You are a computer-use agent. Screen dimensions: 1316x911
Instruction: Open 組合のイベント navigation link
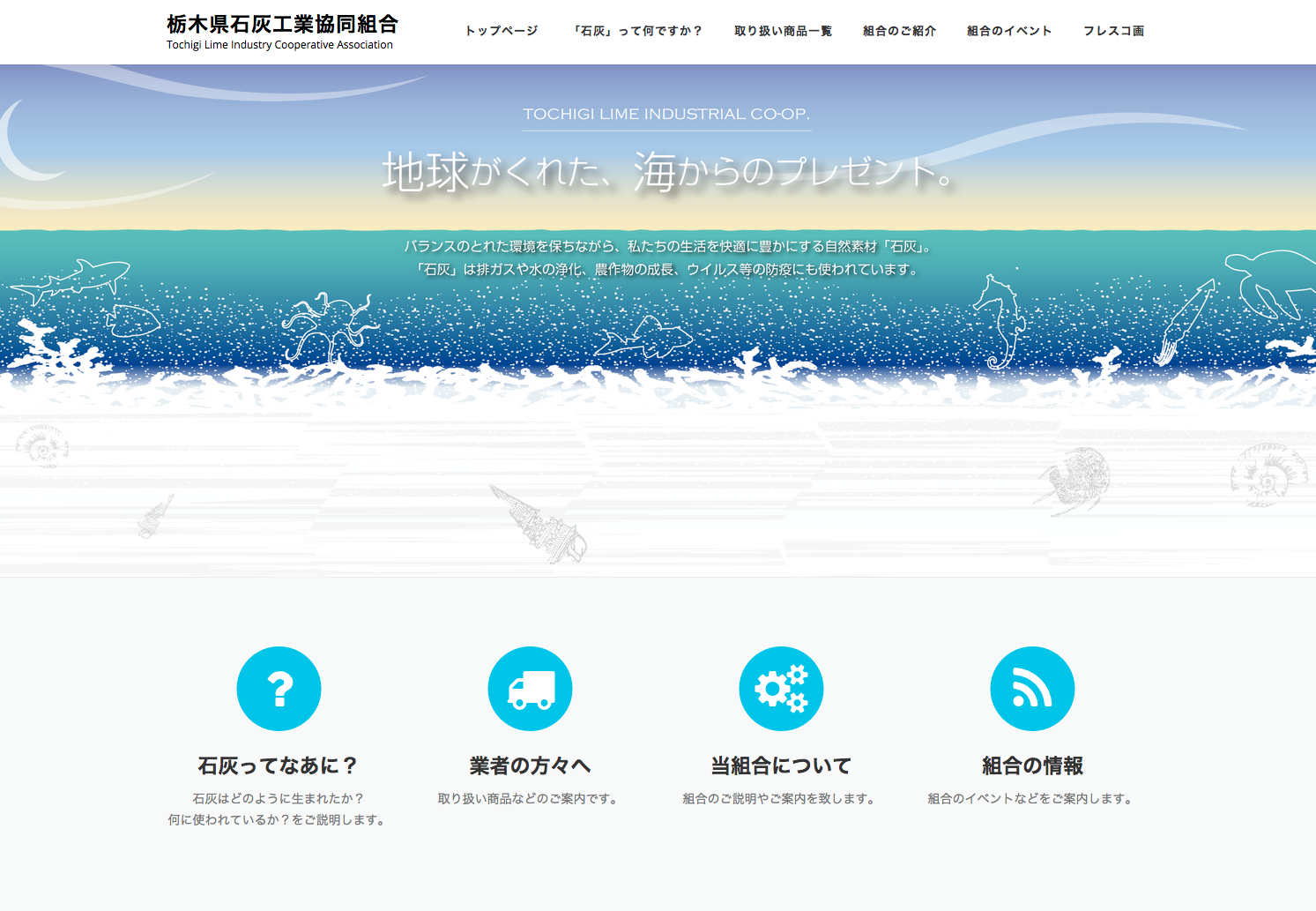(1009, 31)
